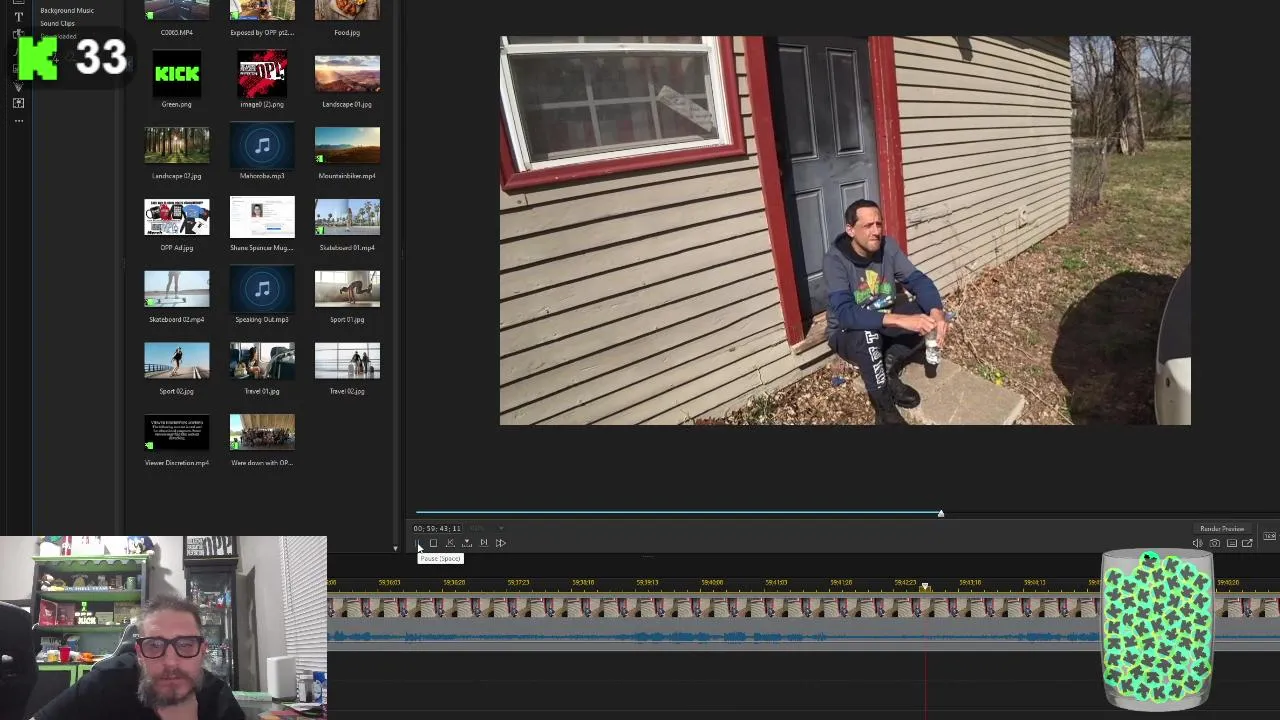Select the Speaking Out.mp3 audio thumbnail

click(x=262, y=290)
